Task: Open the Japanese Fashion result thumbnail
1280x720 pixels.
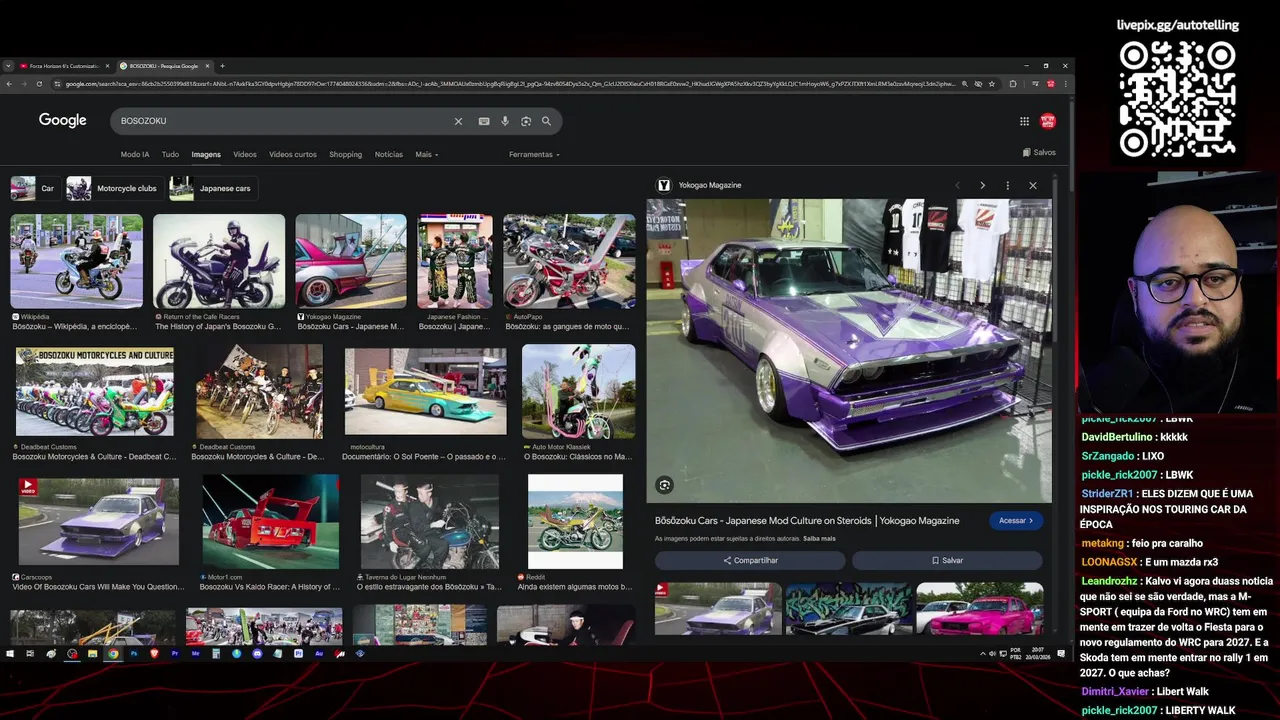Action: tap(455, 261)
